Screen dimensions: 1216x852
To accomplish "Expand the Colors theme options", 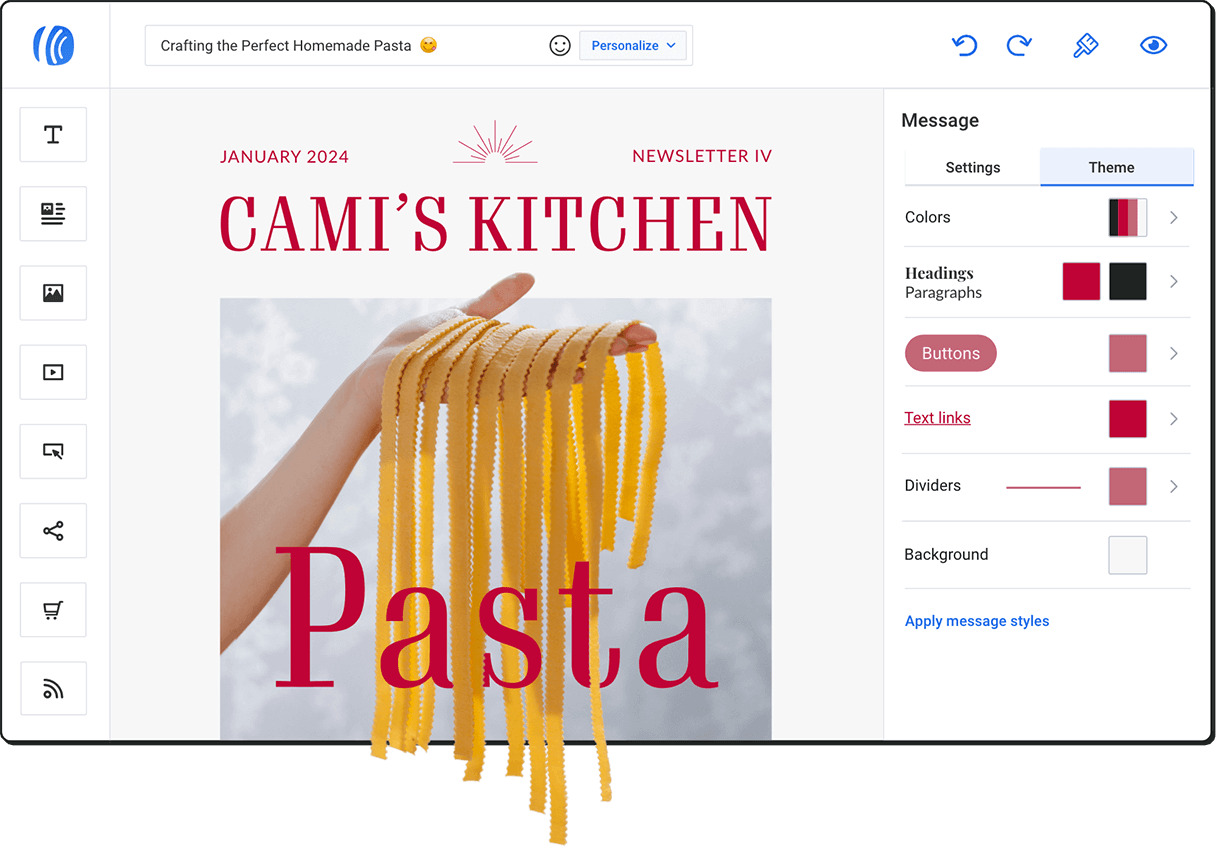I will (x=1174, y=218).
